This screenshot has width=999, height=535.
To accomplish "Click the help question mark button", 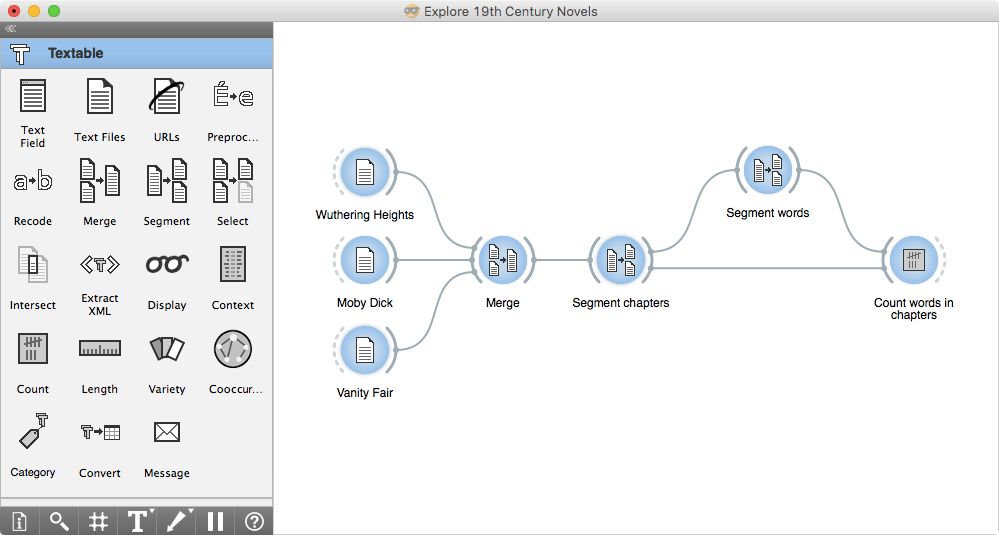I will coord(254,521).
